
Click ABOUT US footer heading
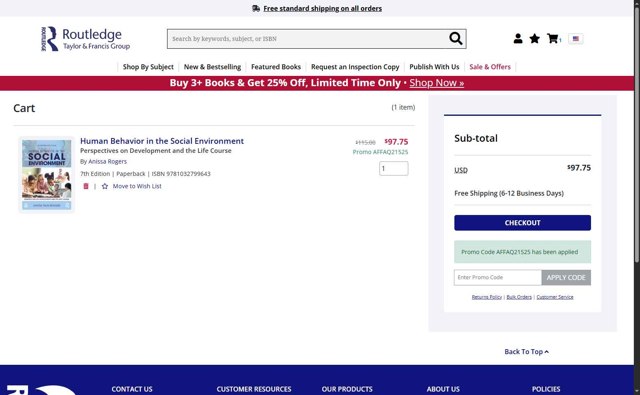[443, 389]
